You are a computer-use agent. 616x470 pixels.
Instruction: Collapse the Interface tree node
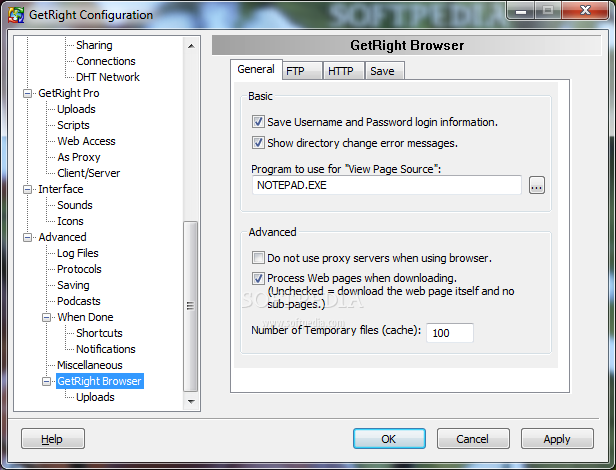(27, 189)
